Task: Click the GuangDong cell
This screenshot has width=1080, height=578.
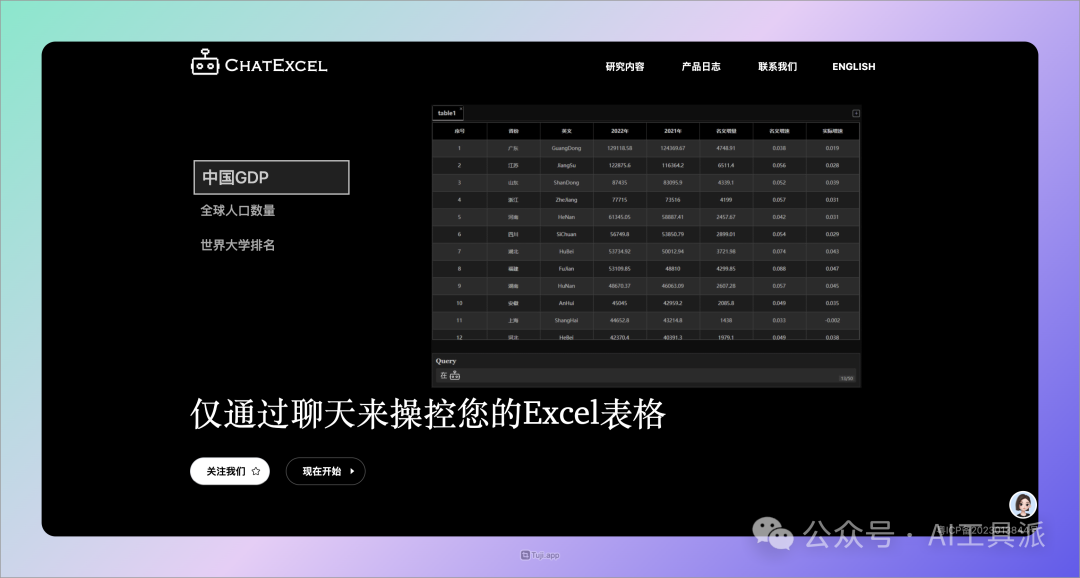Action: point(566,148)
